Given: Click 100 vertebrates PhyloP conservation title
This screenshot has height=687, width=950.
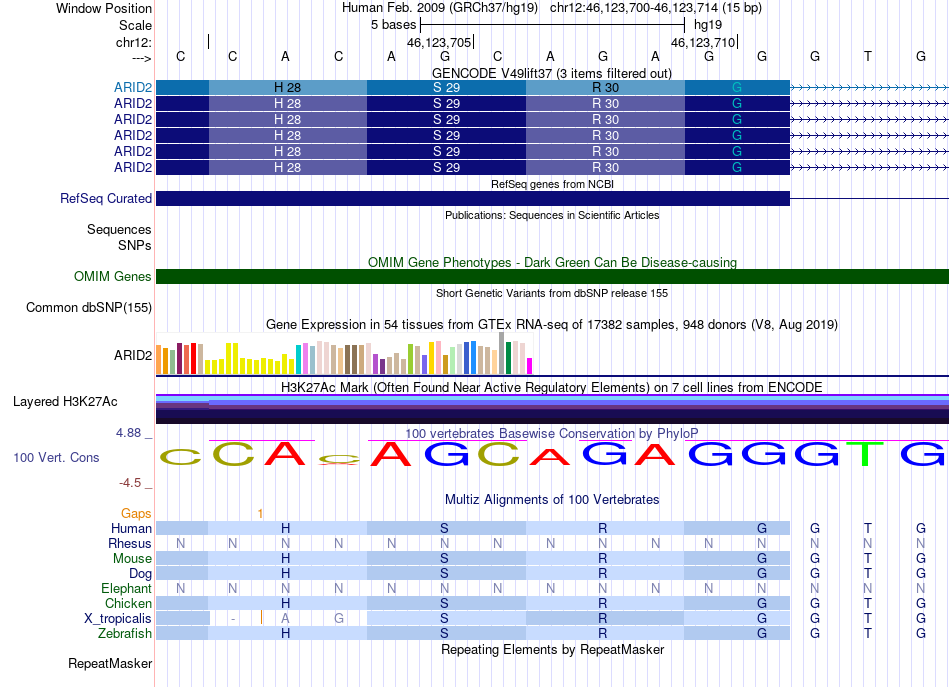Looking at the screenshot, I should click(x=551, y=433).
